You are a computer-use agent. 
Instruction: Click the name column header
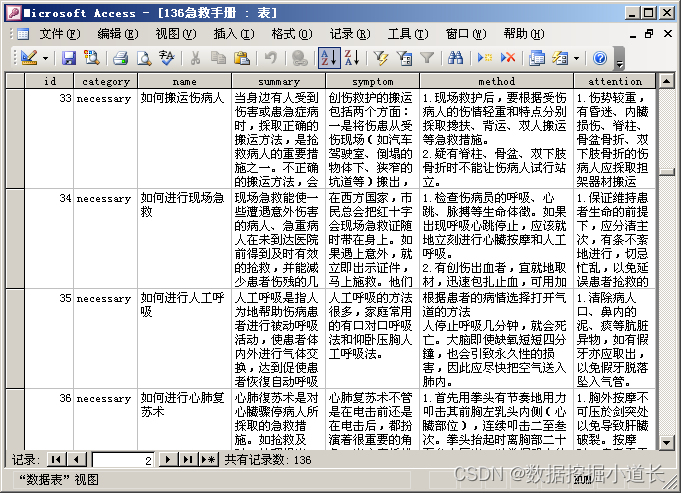coord(184,81)
